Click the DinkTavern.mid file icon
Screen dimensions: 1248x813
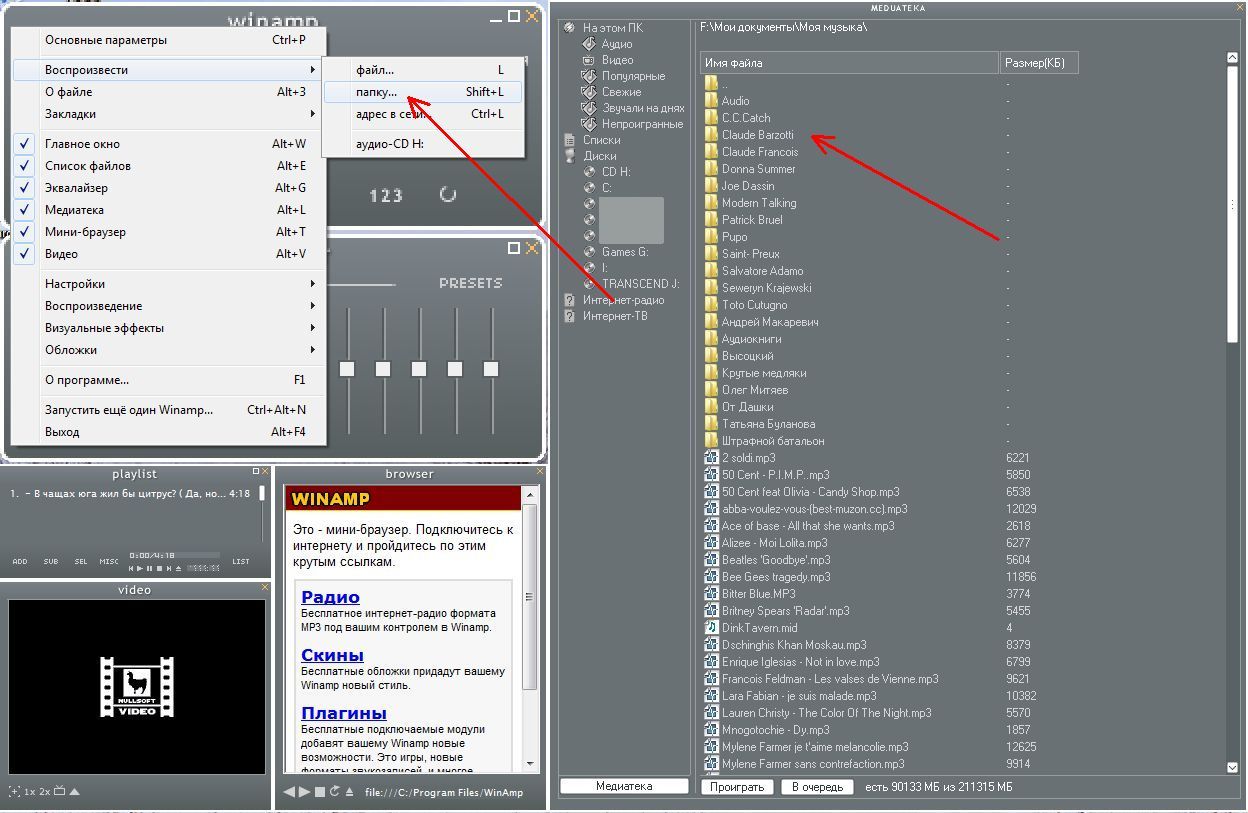(x=711, y=628)
